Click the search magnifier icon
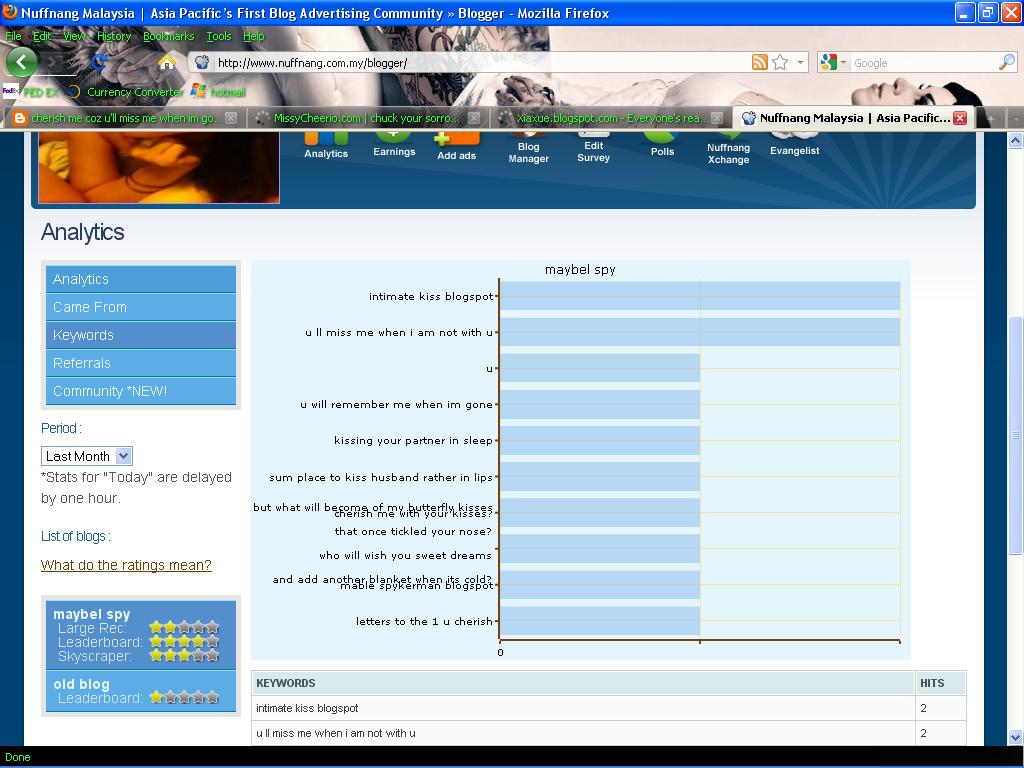 (1007, 63)
